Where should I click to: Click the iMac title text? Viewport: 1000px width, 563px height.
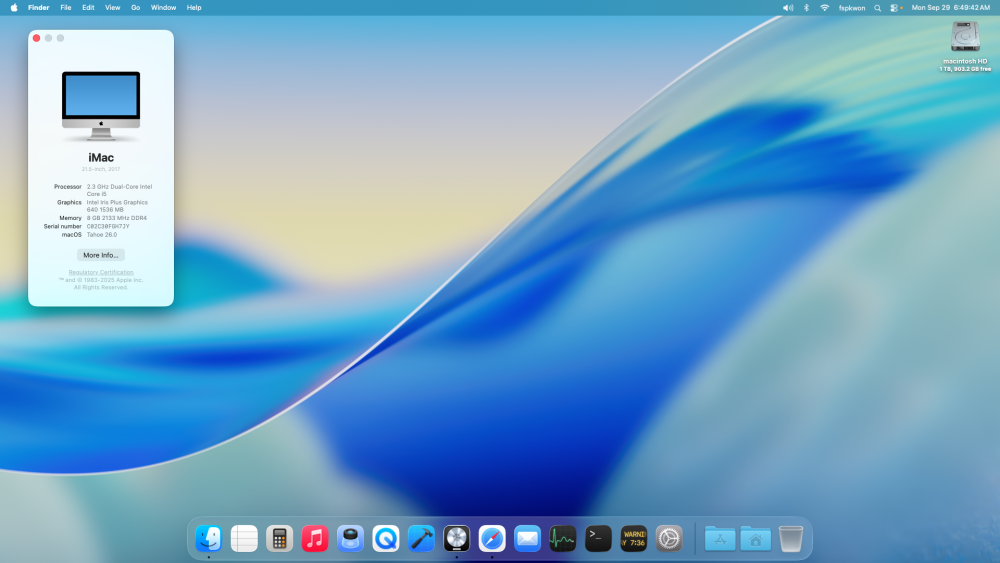[x=101, y=157]
